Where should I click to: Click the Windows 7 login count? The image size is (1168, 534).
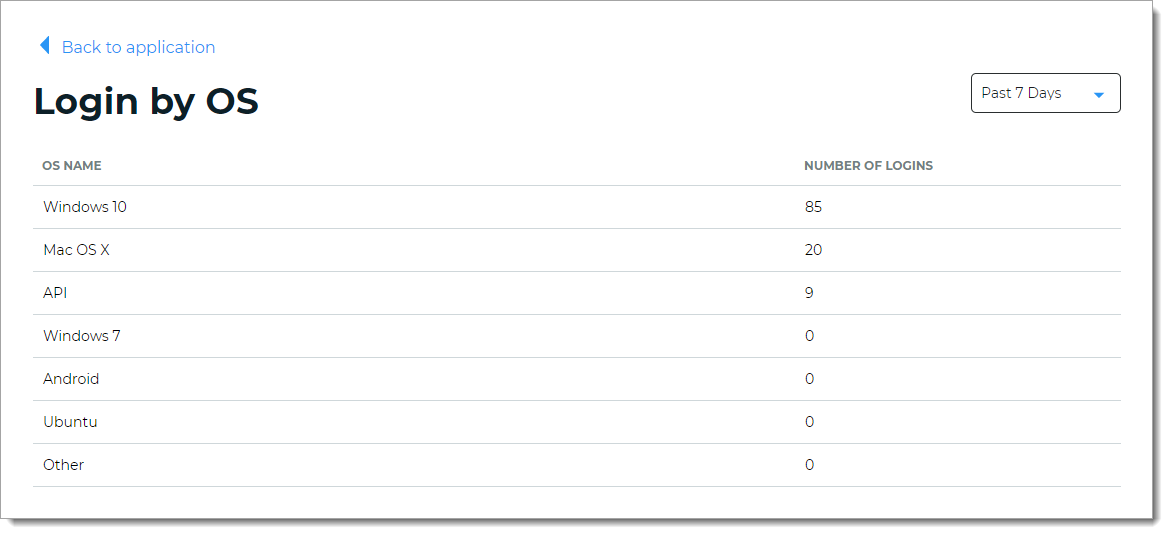809,336
